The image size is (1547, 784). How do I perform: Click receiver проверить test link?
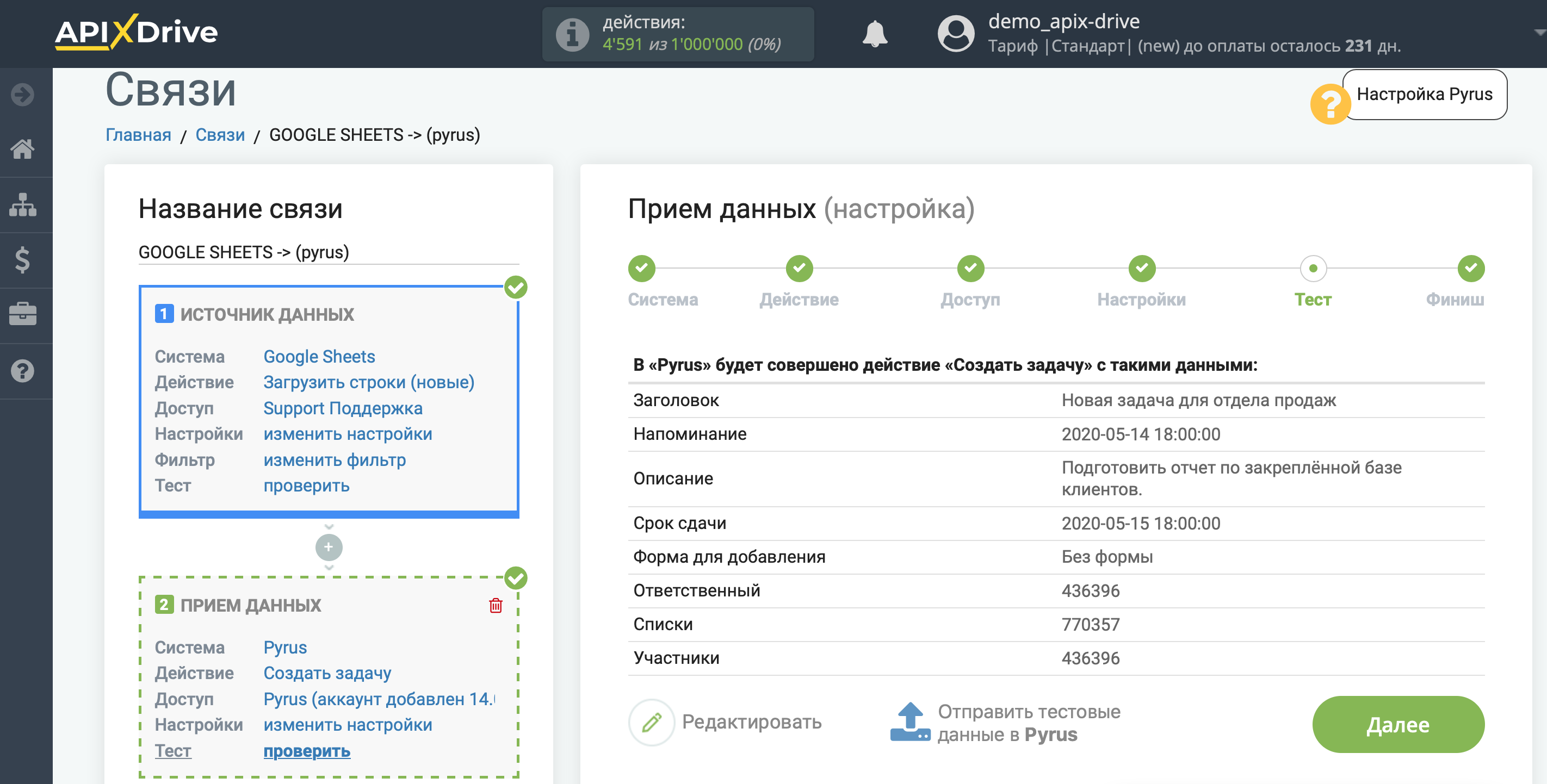[306, 751]
